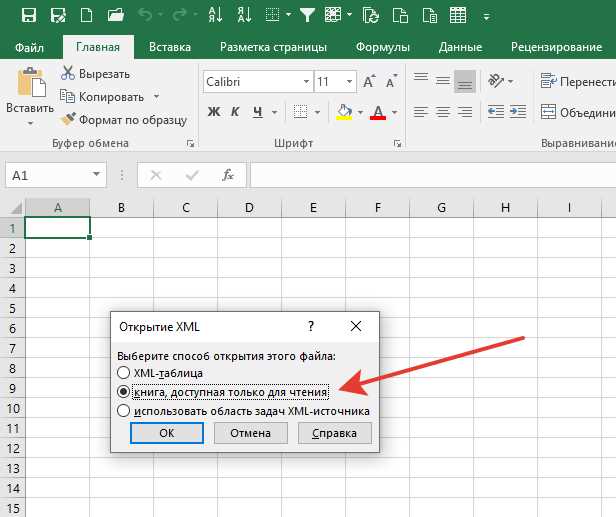This screenshot has width=616, height=517.
Task: Apply red font color A
Action: [378, 112]
